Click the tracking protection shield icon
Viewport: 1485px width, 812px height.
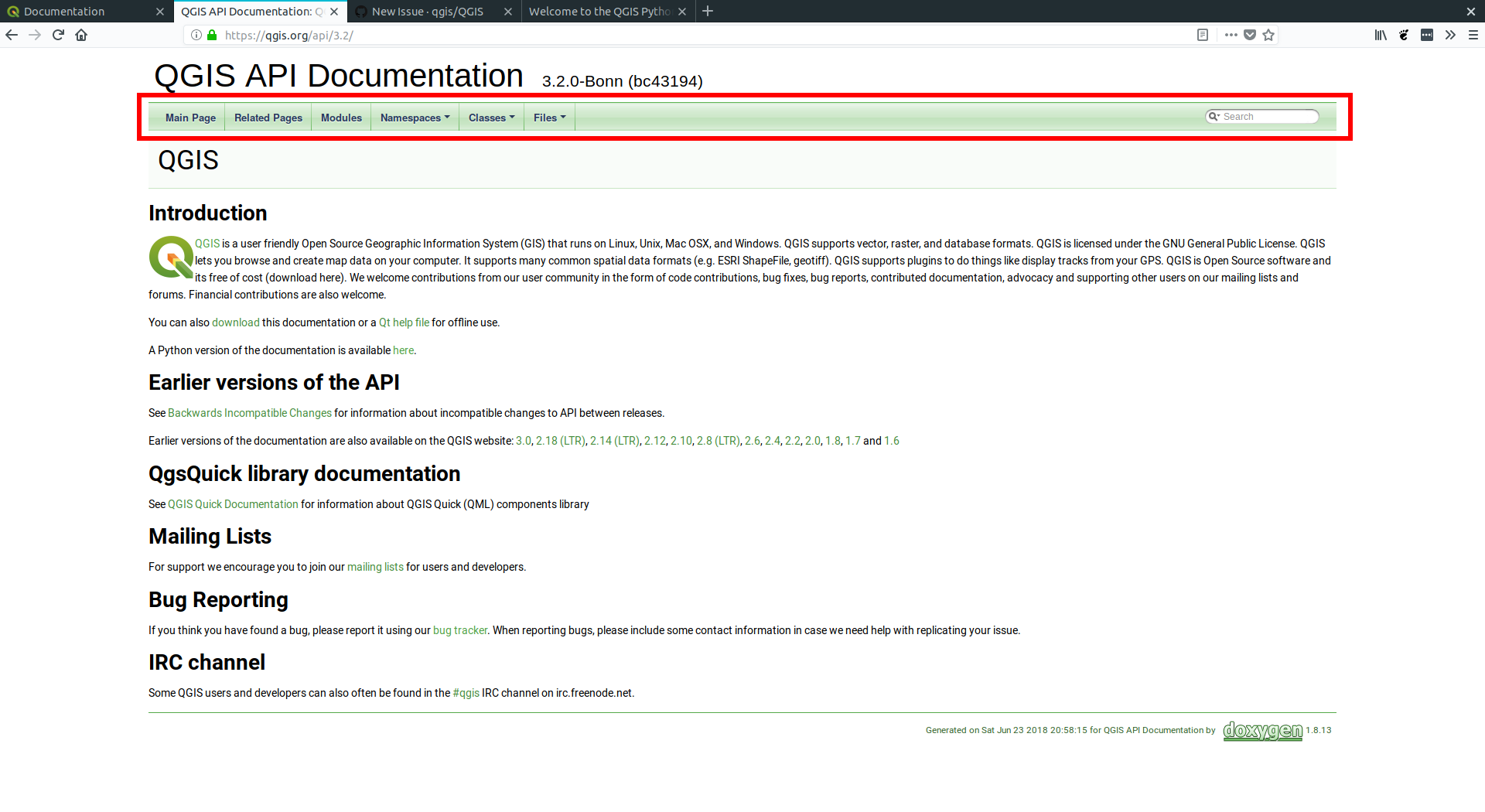pos(1249,35)
